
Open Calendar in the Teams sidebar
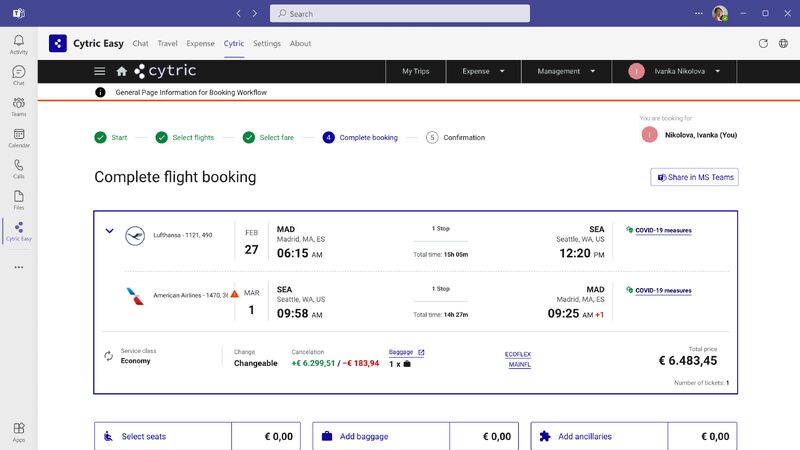pos(18,138)
